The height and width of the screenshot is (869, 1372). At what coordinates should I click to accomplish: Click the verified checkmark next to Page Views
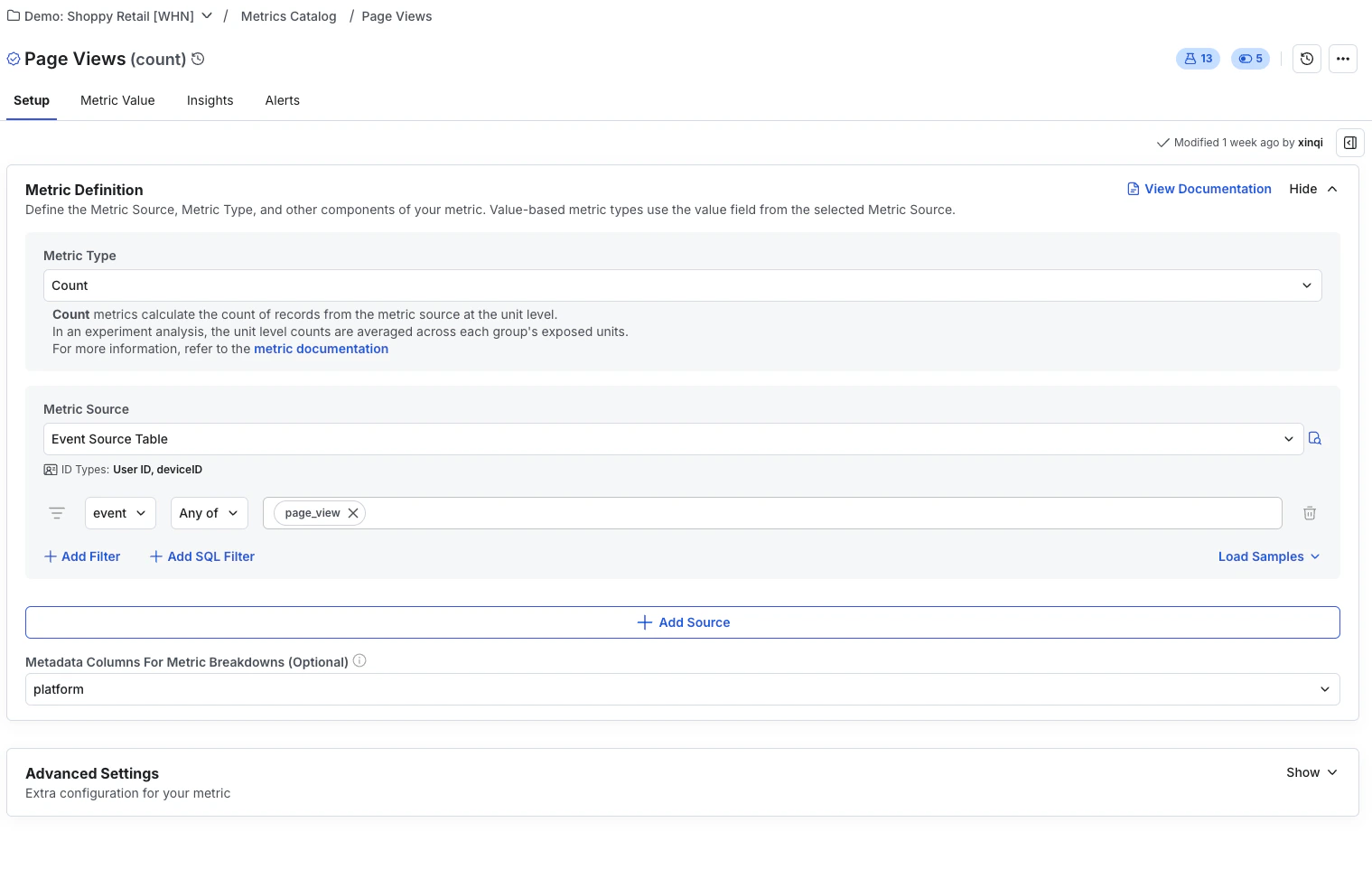click(x=13, y=58)
